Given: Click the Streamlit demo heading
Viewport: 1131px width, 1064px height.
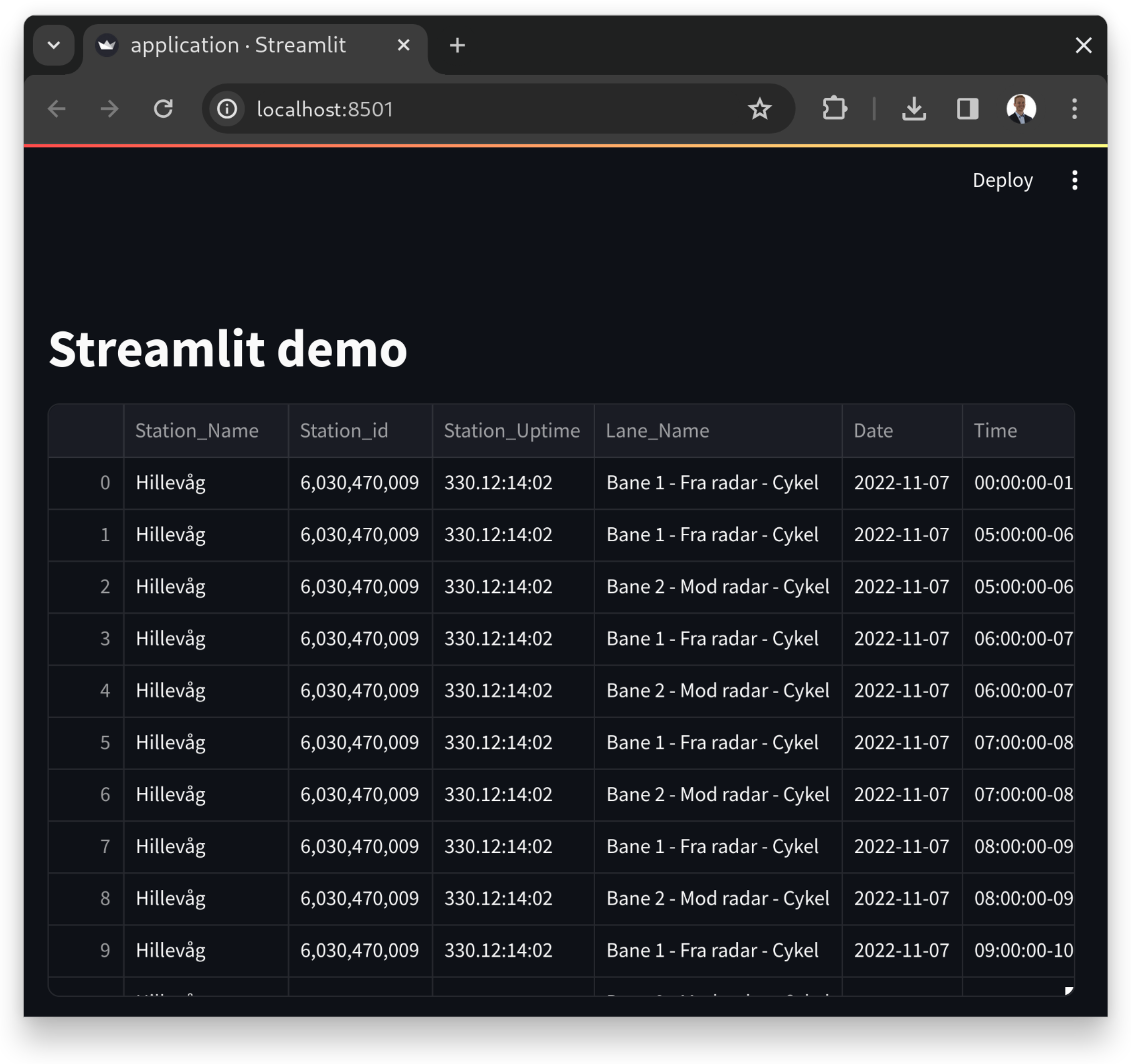Looking at the screenshot, I should tap(228, 349).
